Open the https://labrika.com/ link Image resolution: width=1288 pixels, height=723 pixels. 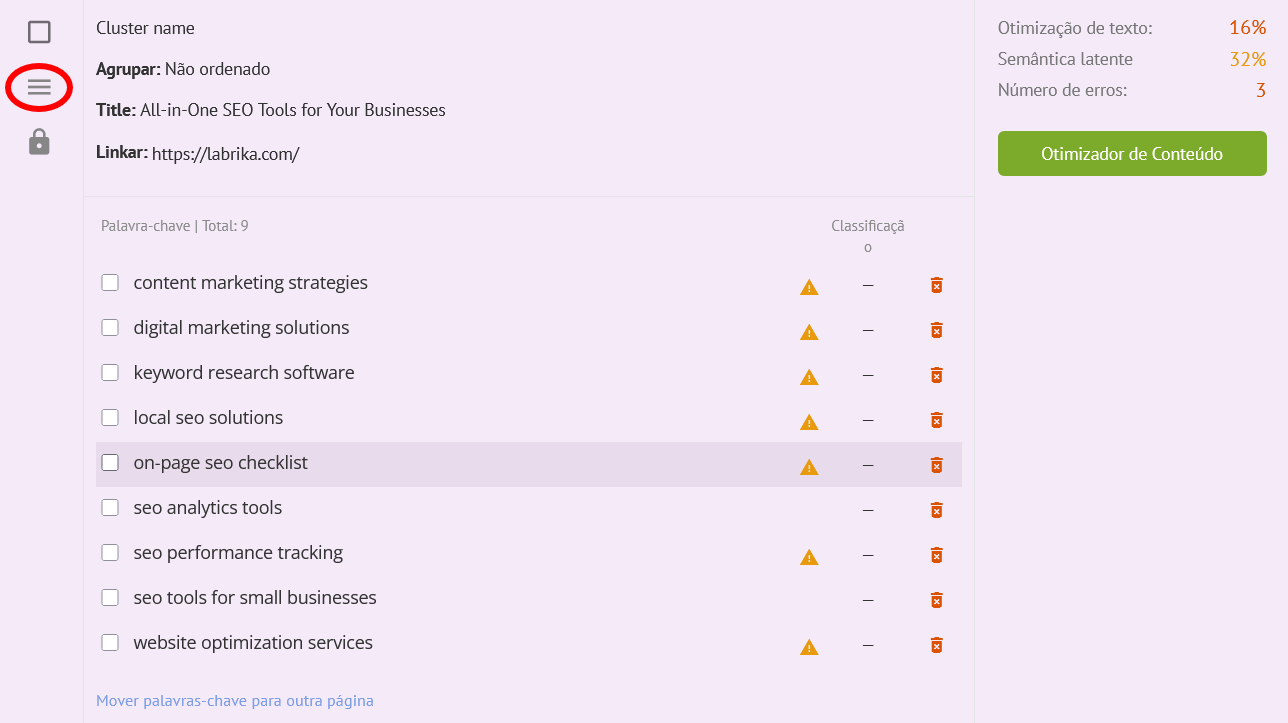225,154
